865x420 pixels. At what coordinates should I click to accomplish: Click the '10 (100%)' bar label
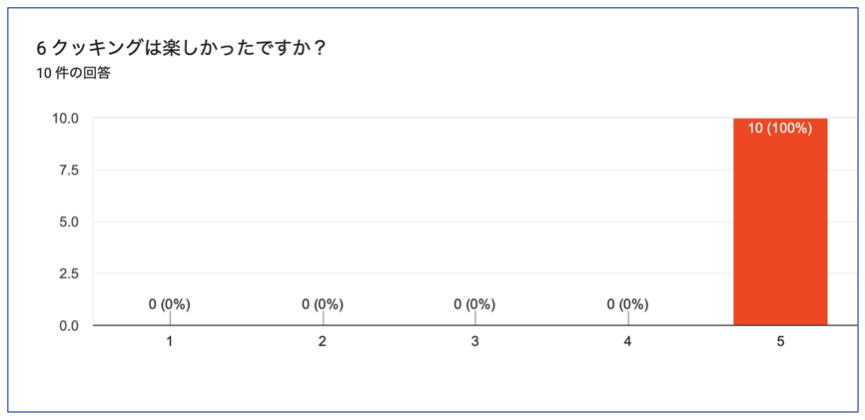click(780, 129)
